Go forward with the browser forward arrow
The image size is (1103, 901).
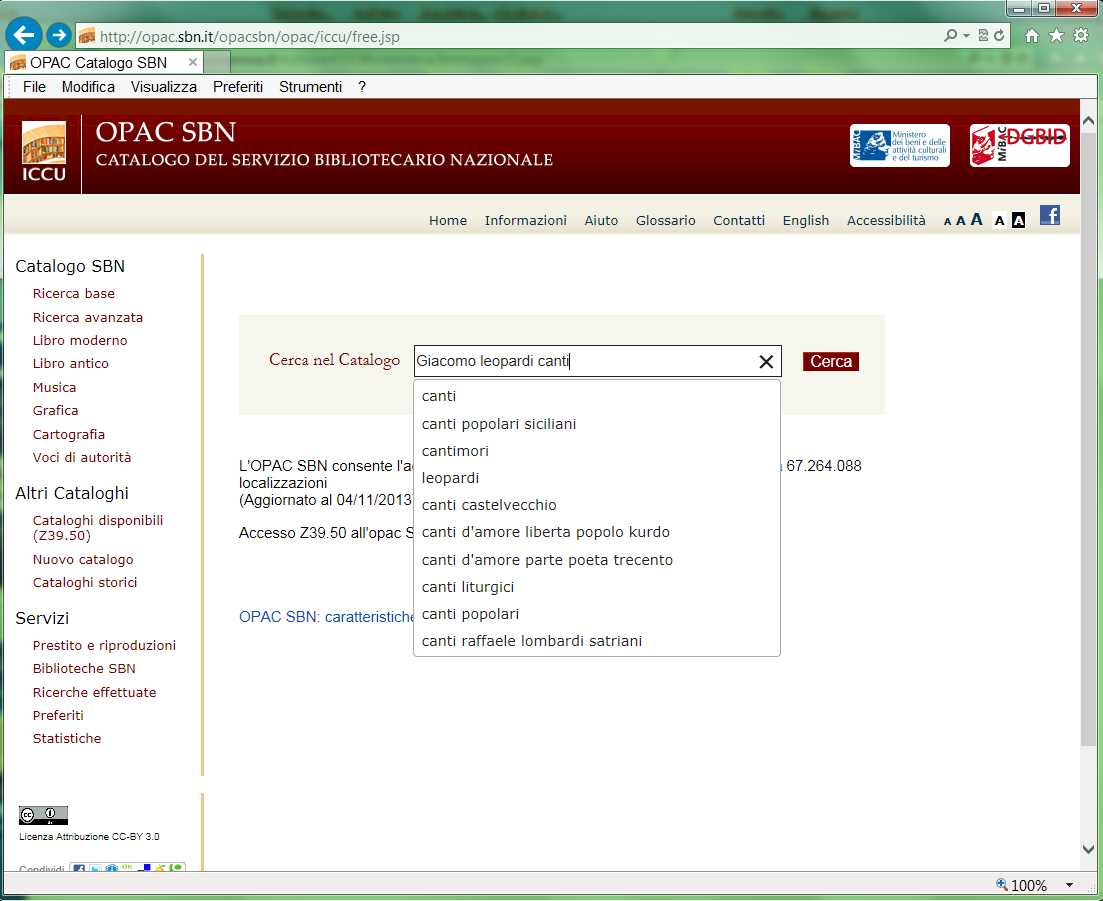coord(59,34)
